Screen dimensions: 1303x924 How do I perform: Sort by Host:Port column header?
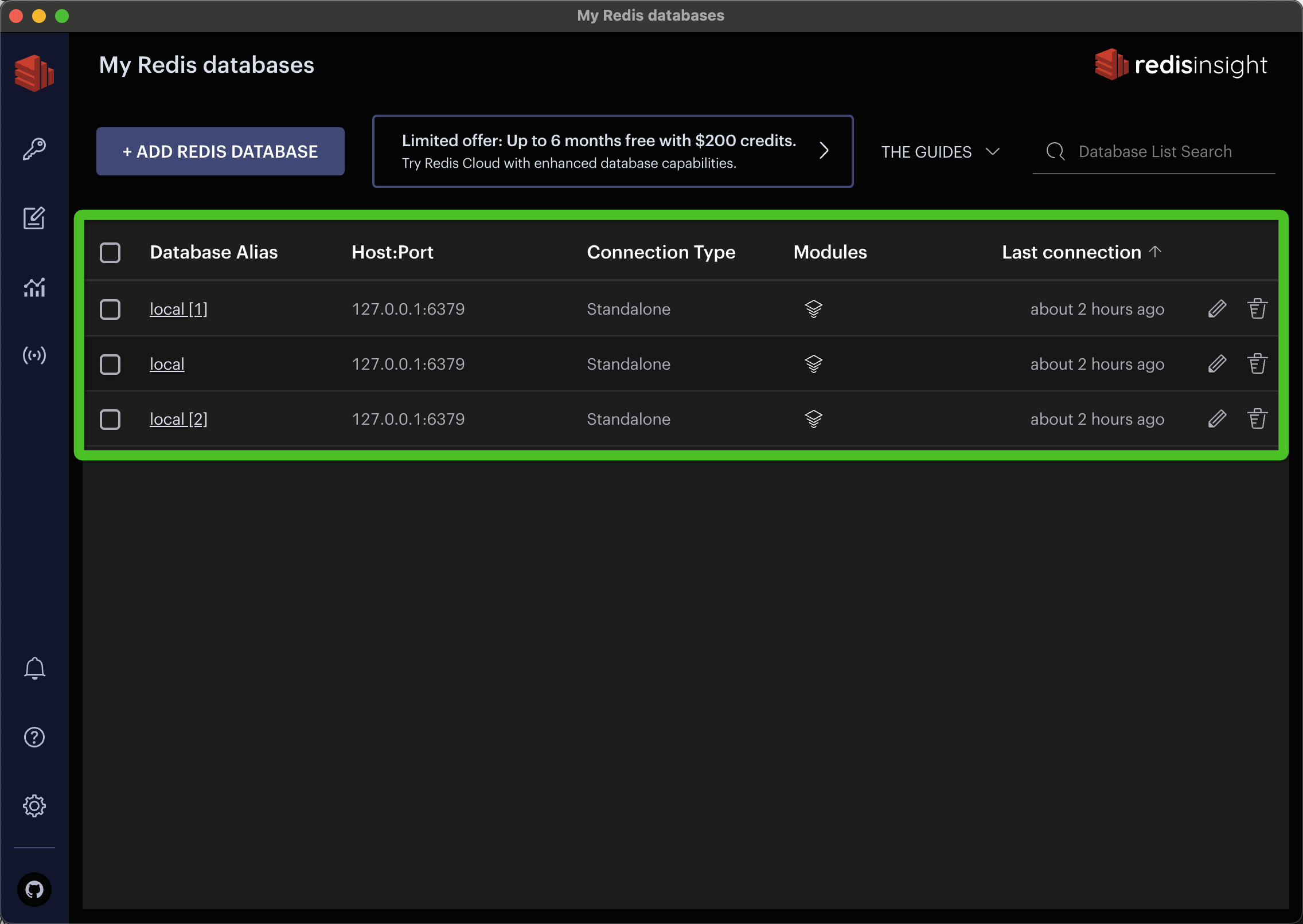tap(392, 252)
